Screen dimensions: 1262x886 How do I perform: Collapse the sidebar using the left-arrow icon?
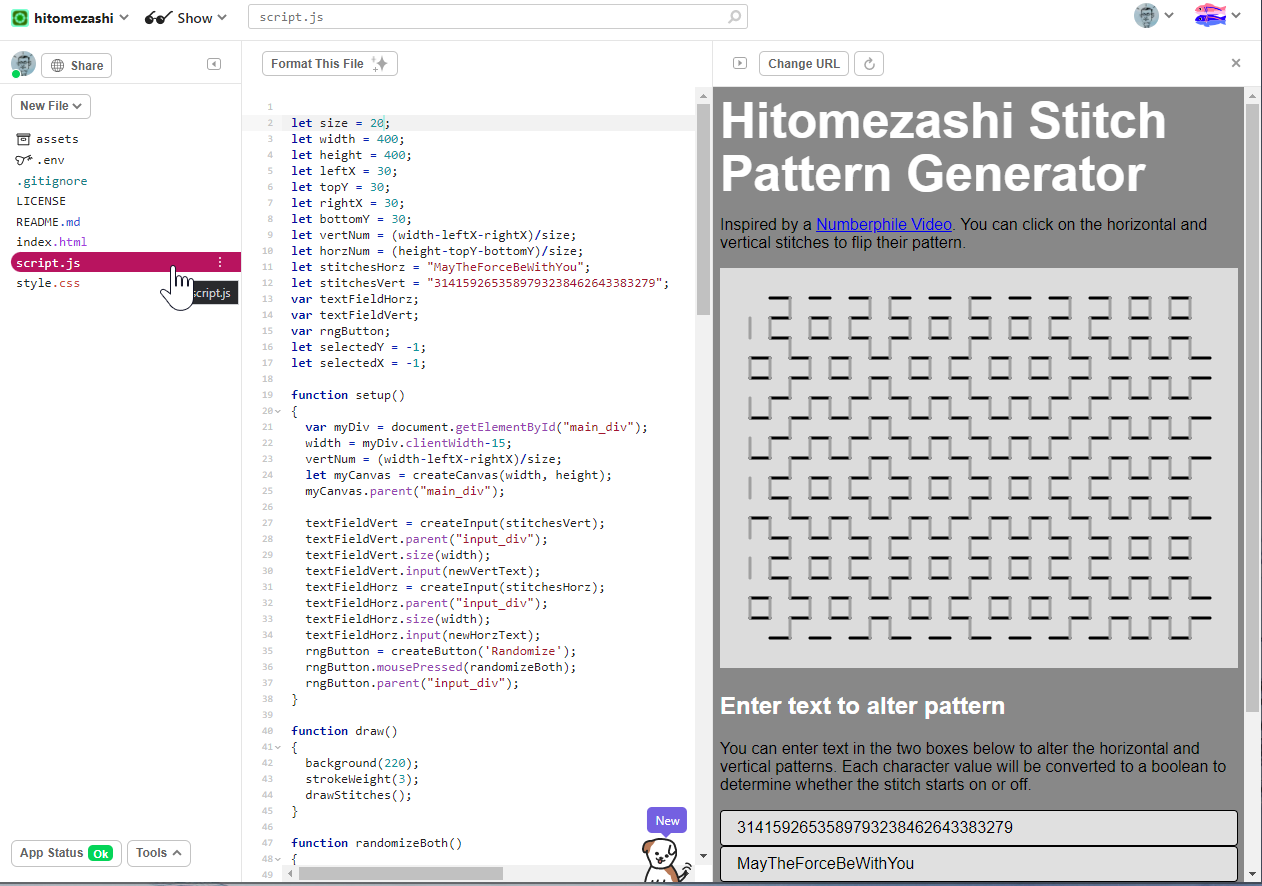coord(213,63)
